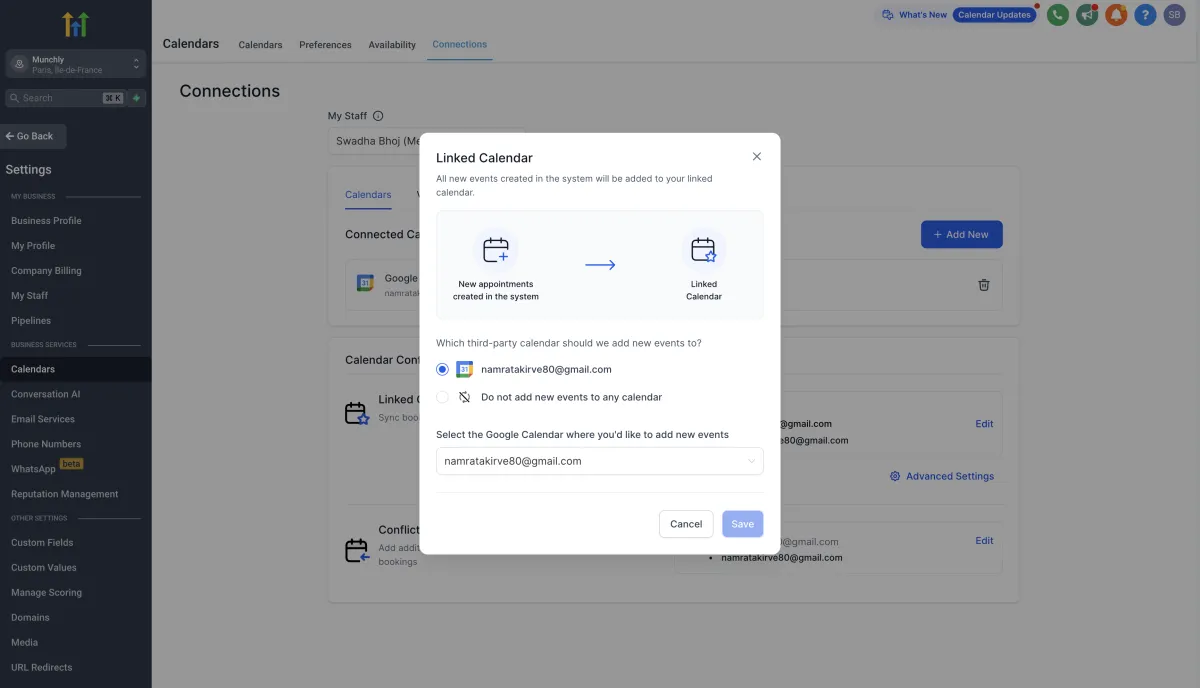Click the green AI sparkle icon beside search
Image resolution: width=1200 pixels, height=688 pixels.
tap(137, 98)
